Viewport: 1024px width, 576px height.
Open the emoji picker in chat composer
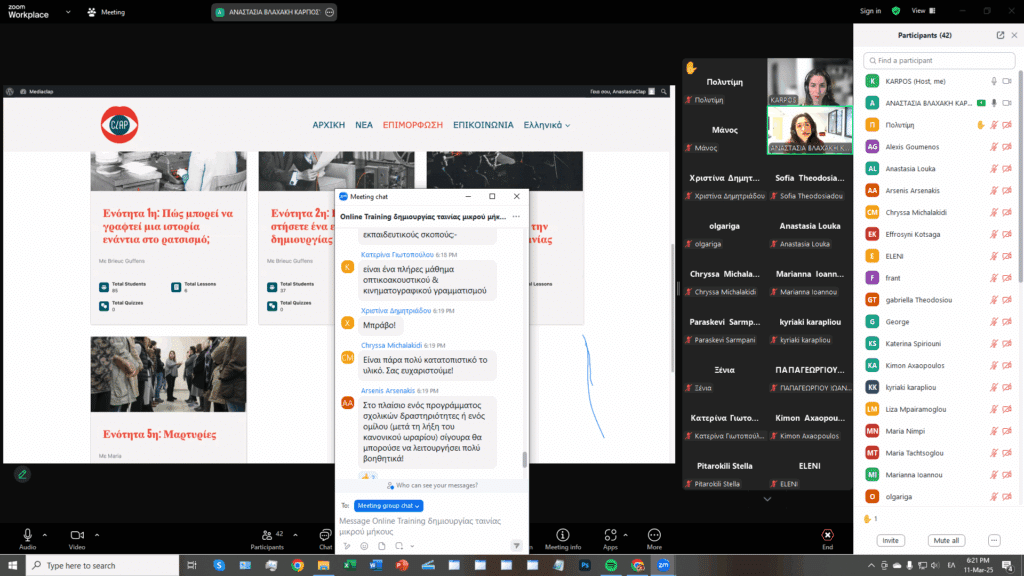(364, 546)
